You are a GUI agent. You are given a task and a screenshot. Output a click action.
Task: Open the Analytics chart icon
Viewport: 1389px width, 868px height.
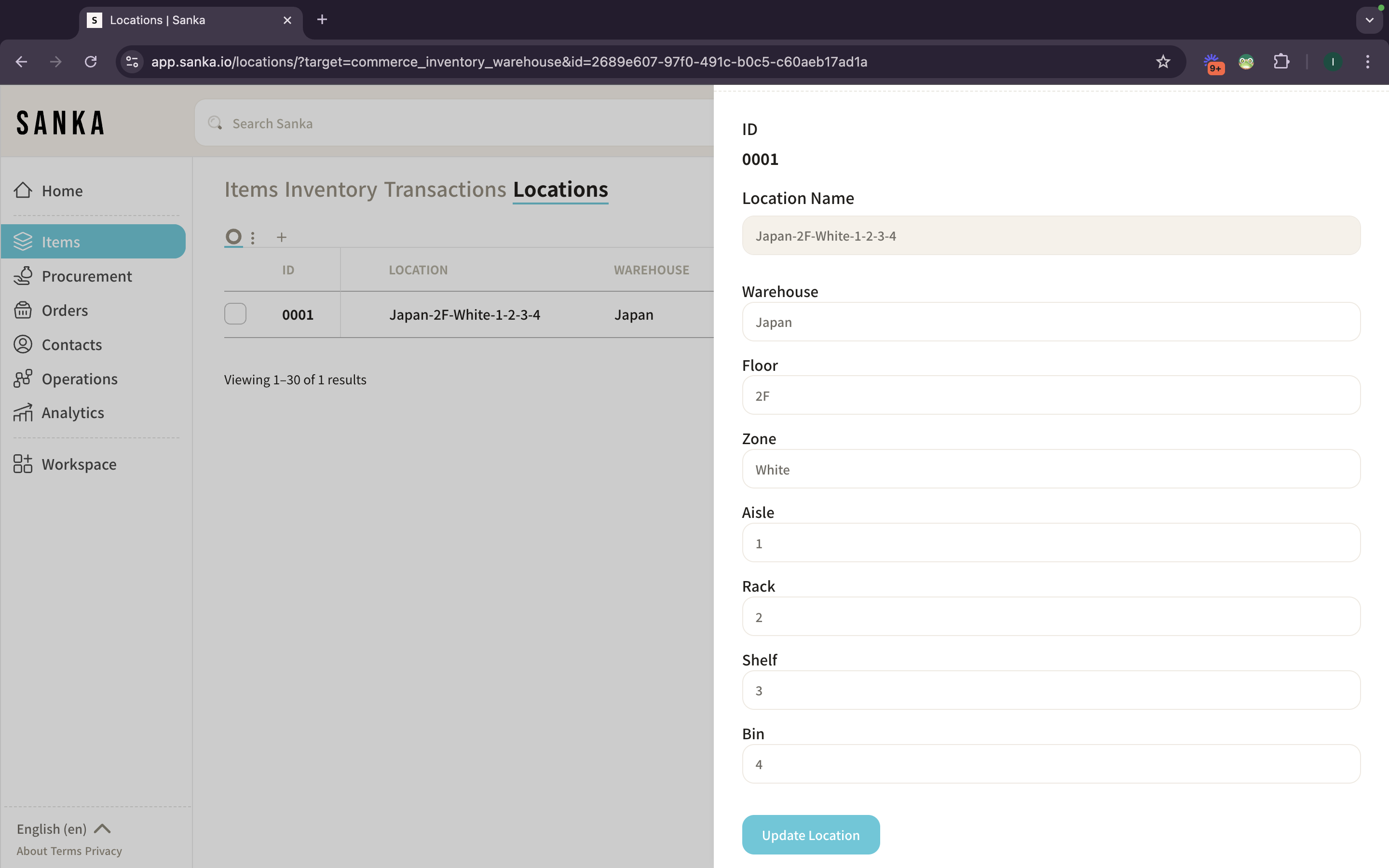23,413
